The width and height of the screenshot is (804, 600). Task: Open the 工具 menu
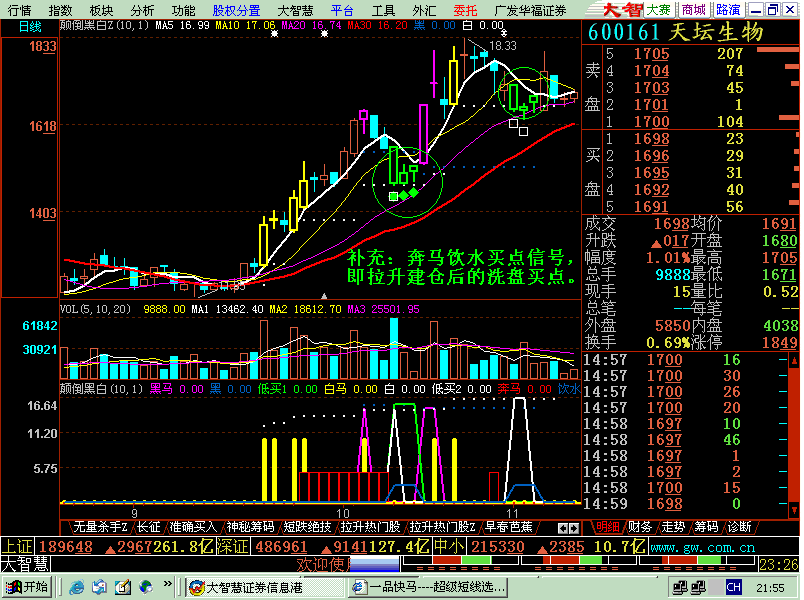click(383, 10)
